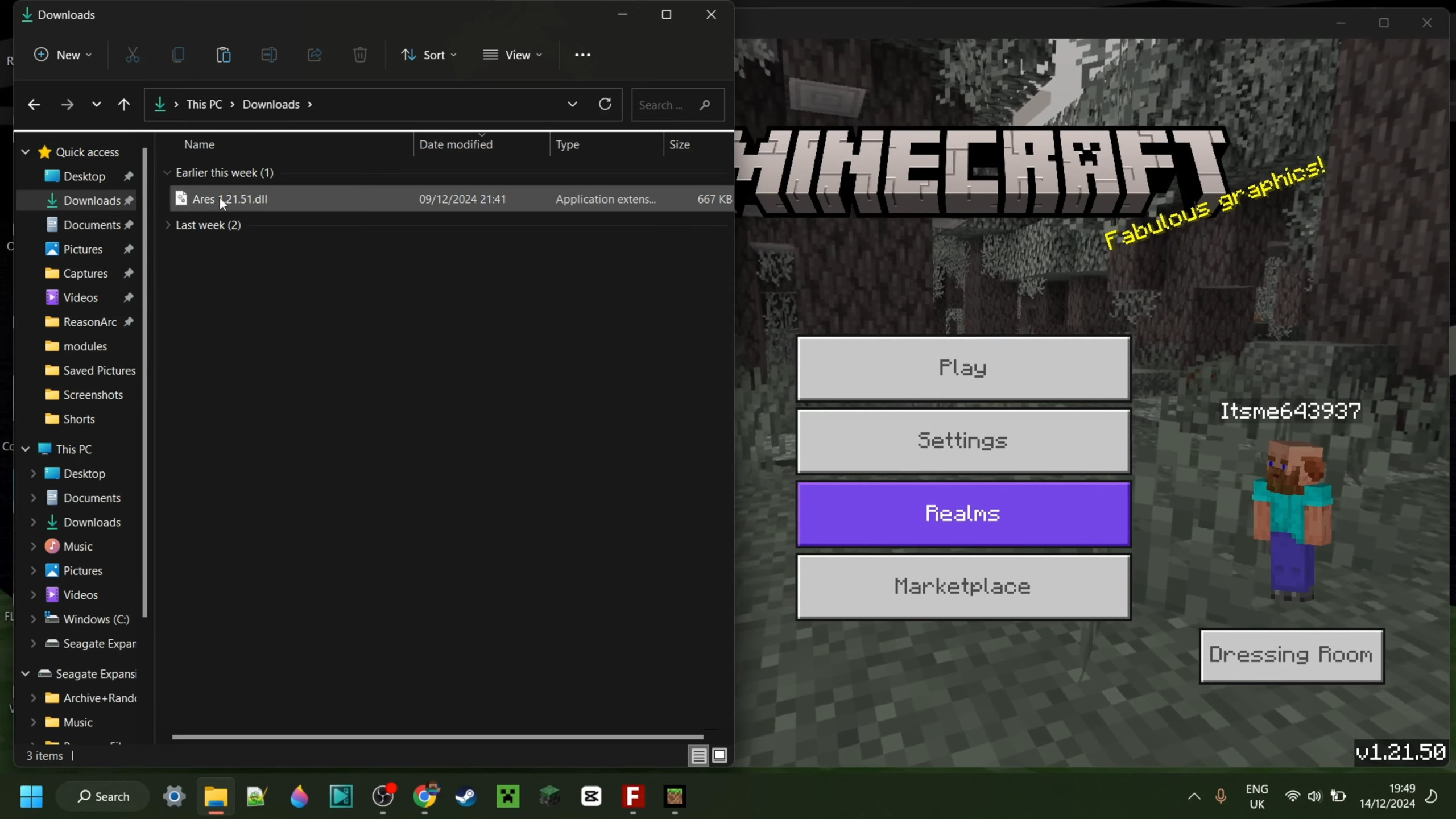Open Minecraft Settings button
The height and width of the screenshot is (819, 1456).
(x=963, y=441)
